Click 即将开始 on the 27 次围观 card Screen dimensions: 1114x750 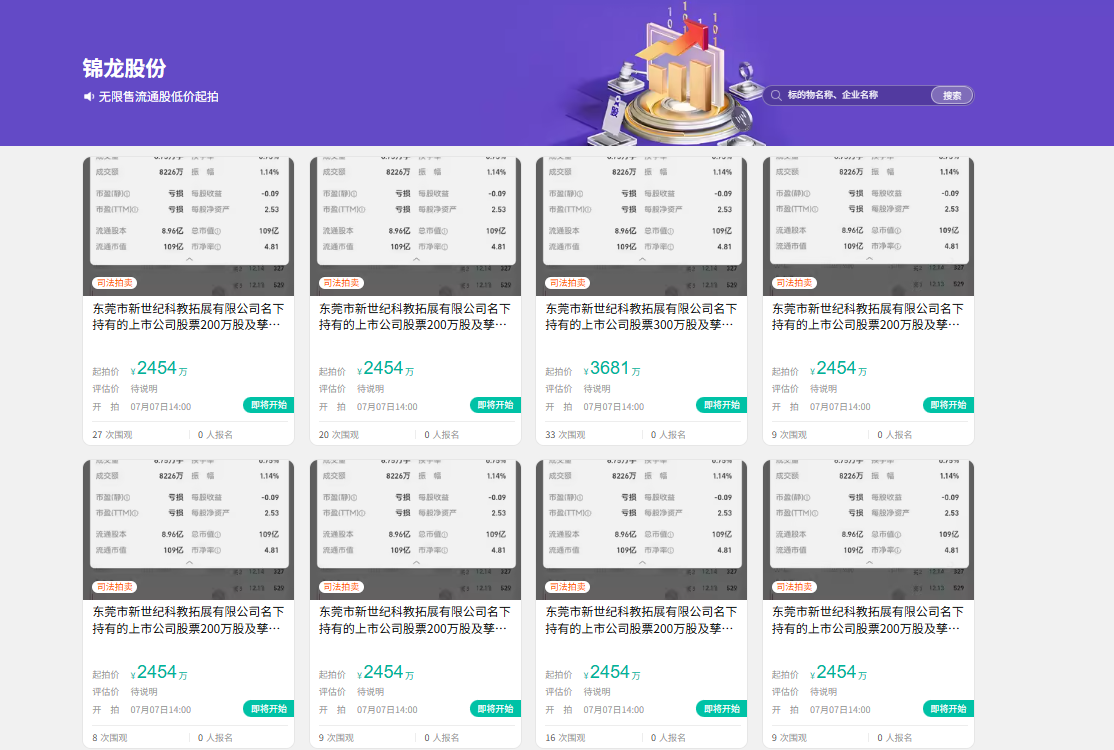[x=269, y=405]
